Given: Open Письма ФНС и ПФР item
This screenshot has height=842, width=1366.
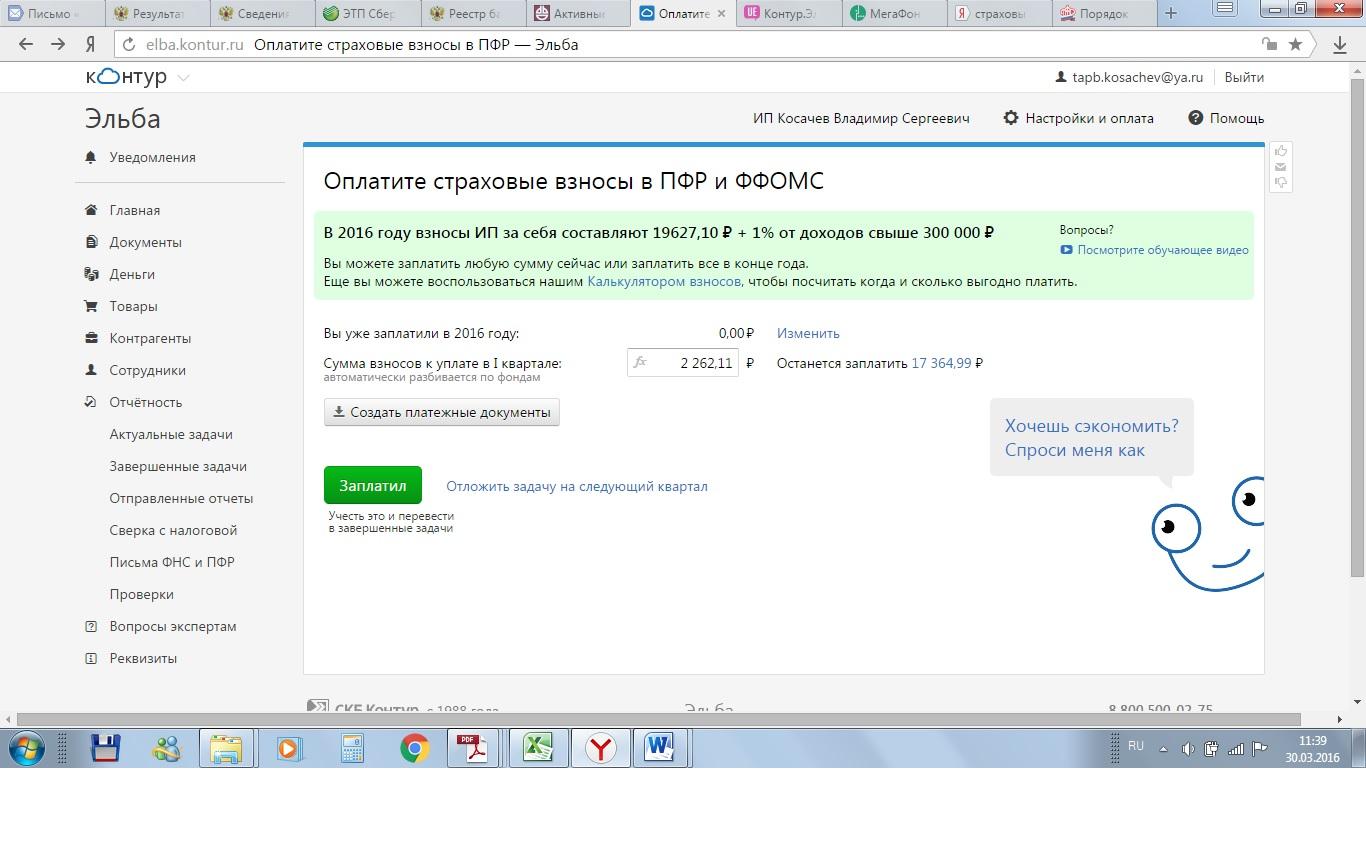Looking at the screenshot, I should click(x=172, y=562).
